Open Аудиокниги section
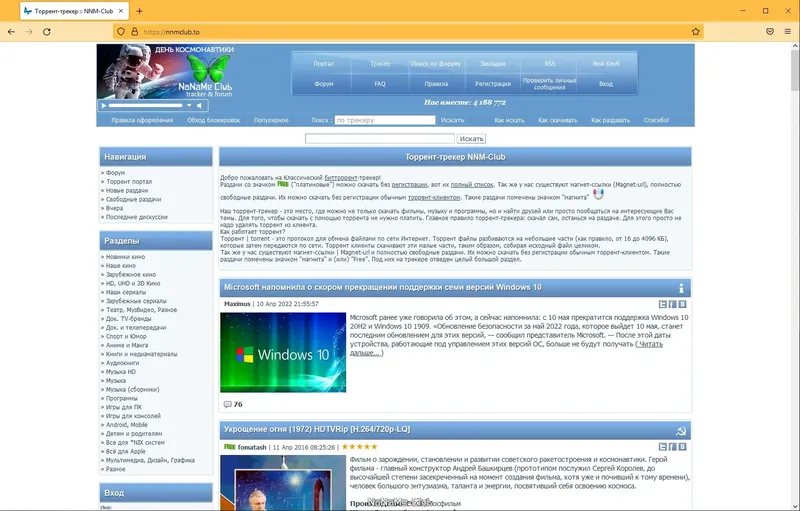 click(122, 363)
